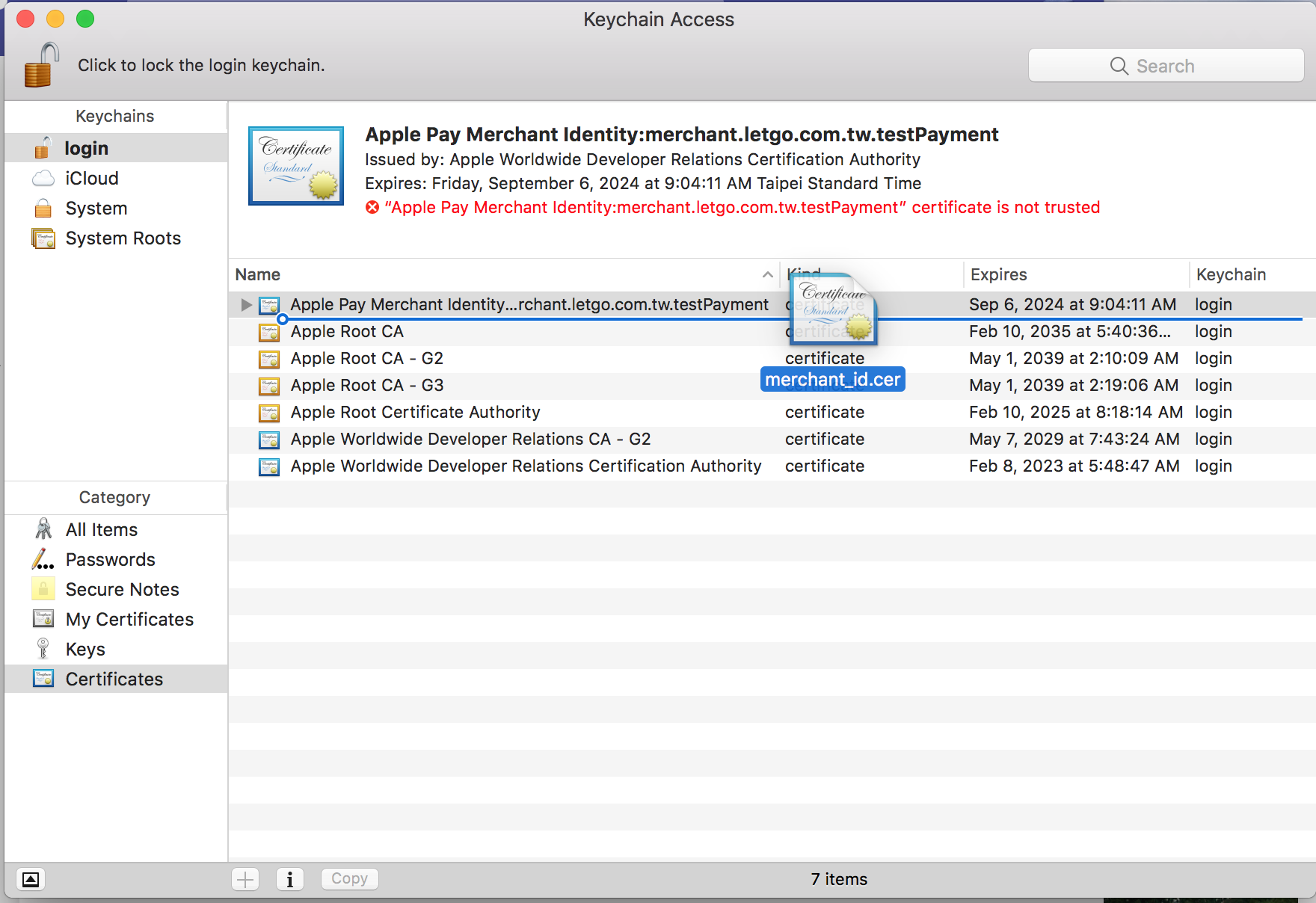The height and width of the screenshot is (903, 1316).
Task: Click the info (i) button
Action: 289,879
